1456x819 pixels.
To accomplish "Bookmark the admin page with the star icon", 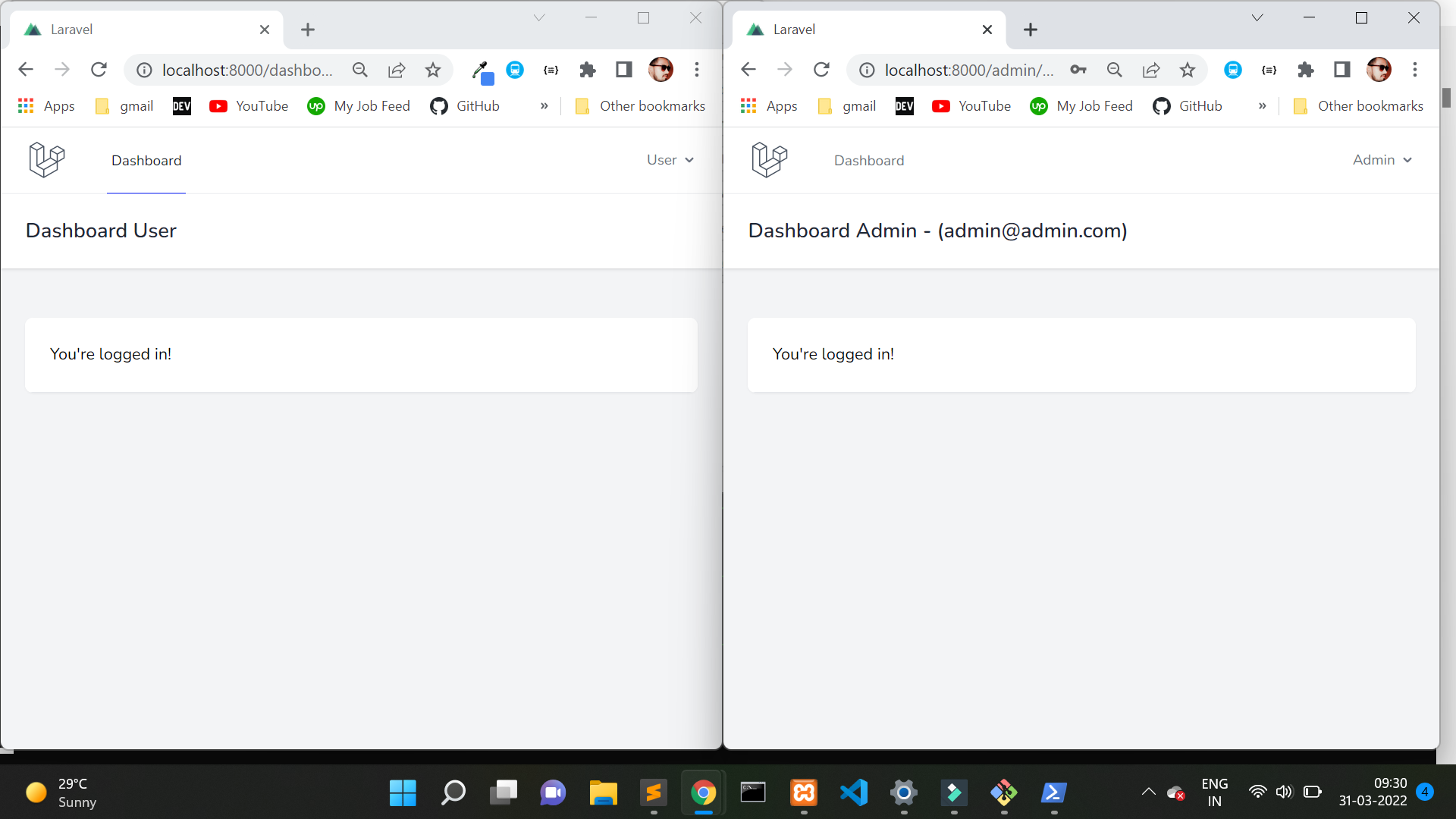I will pos(1188,71).
